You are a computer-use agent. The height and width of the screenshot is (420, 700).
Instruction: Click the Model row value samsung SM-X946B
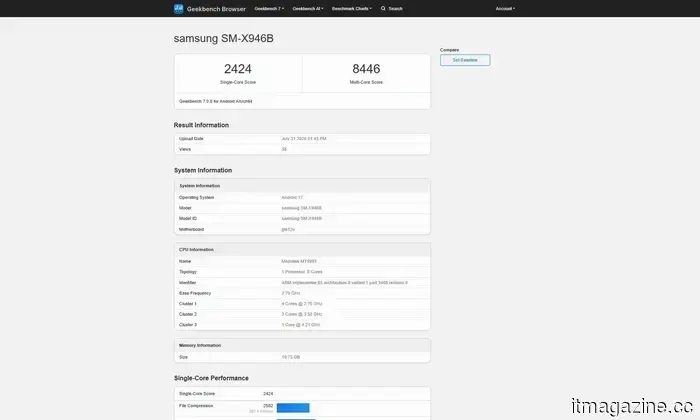302,208
